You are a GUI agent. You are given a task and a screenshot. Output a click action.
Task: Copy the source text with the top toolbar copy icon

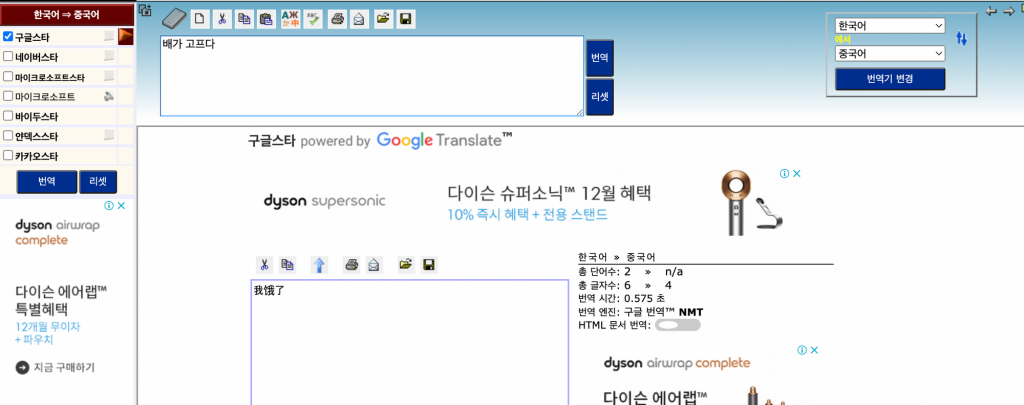(x=244, y=20)
